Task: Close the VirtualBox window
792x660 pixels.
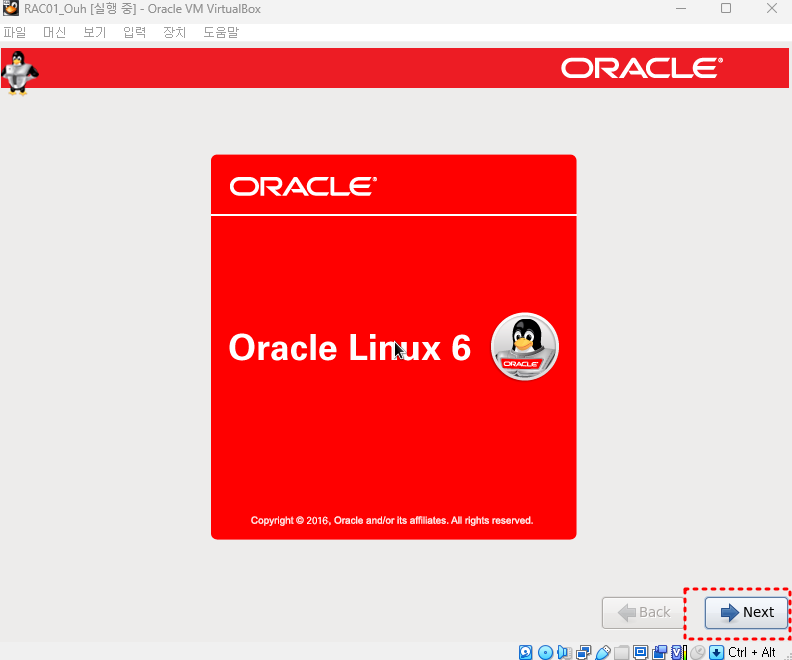Action: coord(772,9)
